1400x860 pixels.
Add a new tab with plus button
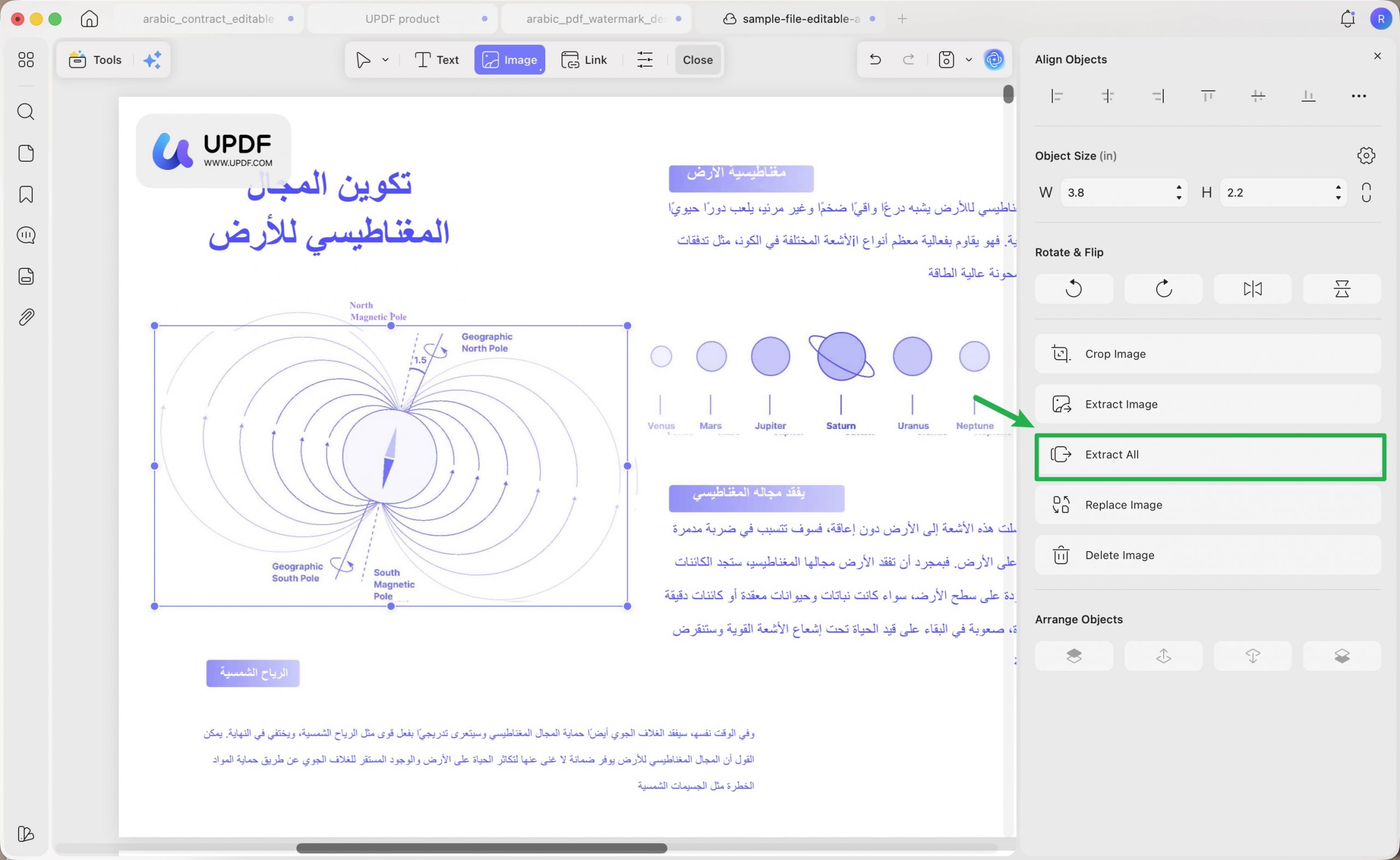pyautogui.click(x=902, y=19)
